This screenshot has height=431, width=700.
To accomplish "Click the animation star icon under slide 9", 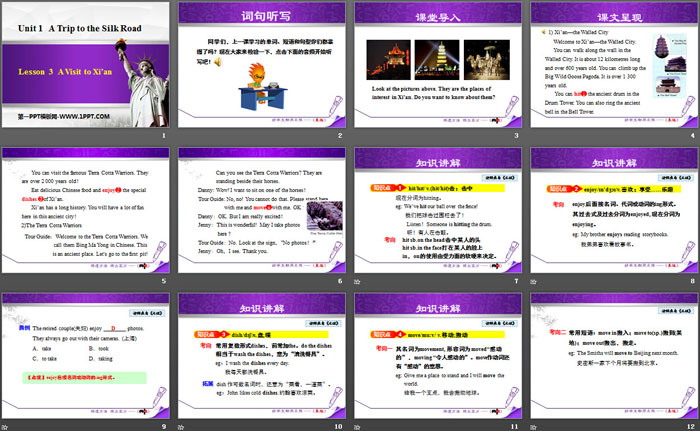I will [x=4, y=427].
